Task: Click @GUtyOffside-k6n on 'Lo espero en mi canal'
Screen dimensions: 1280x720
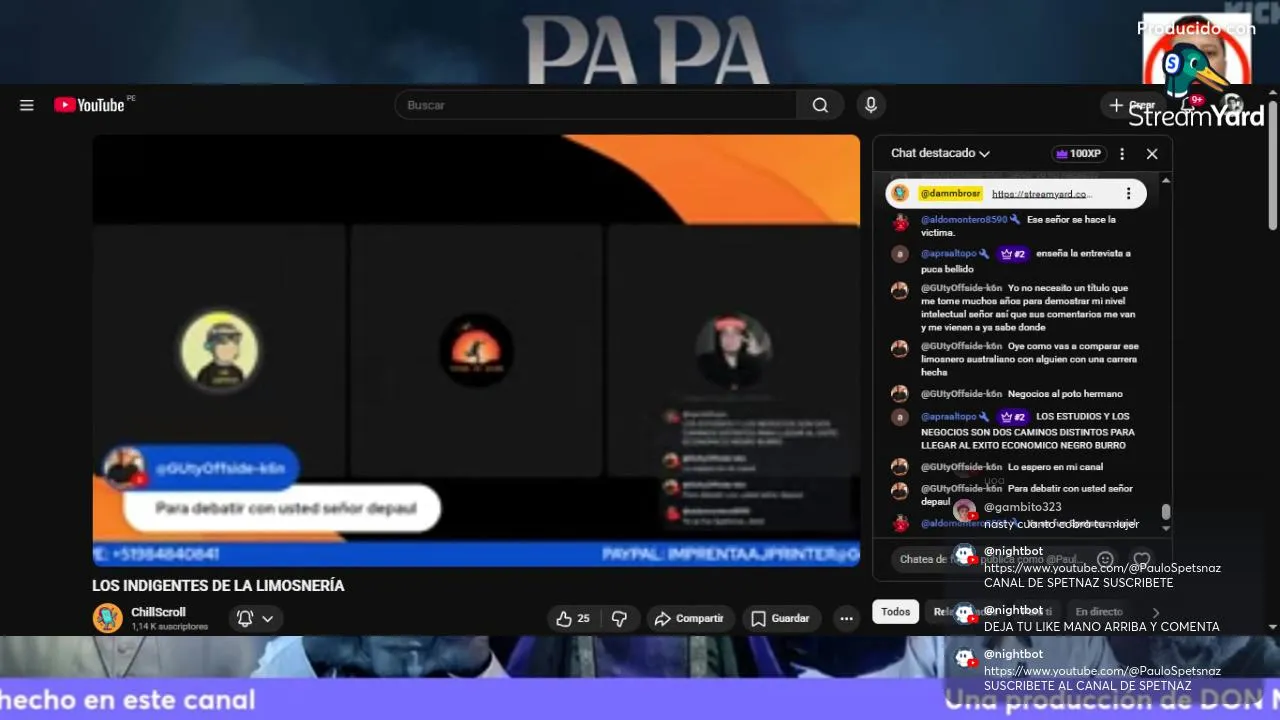Action: [x=961, y=467]
